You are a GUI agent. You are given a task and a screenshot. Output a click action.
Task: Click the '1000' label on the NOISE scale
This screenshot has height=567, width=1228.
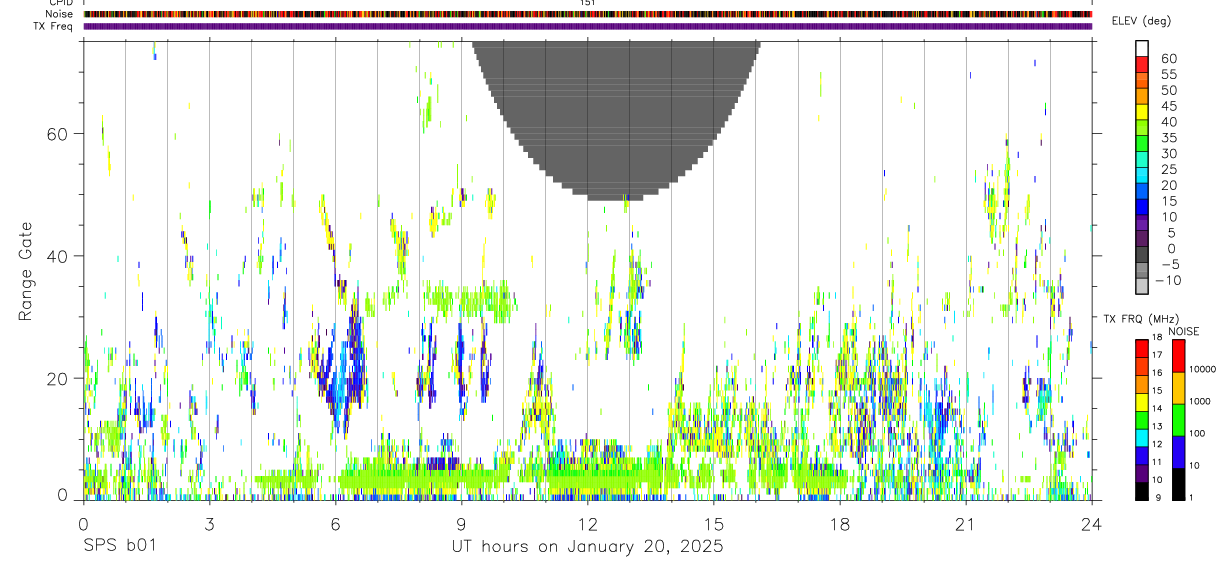coord(1200,401)
